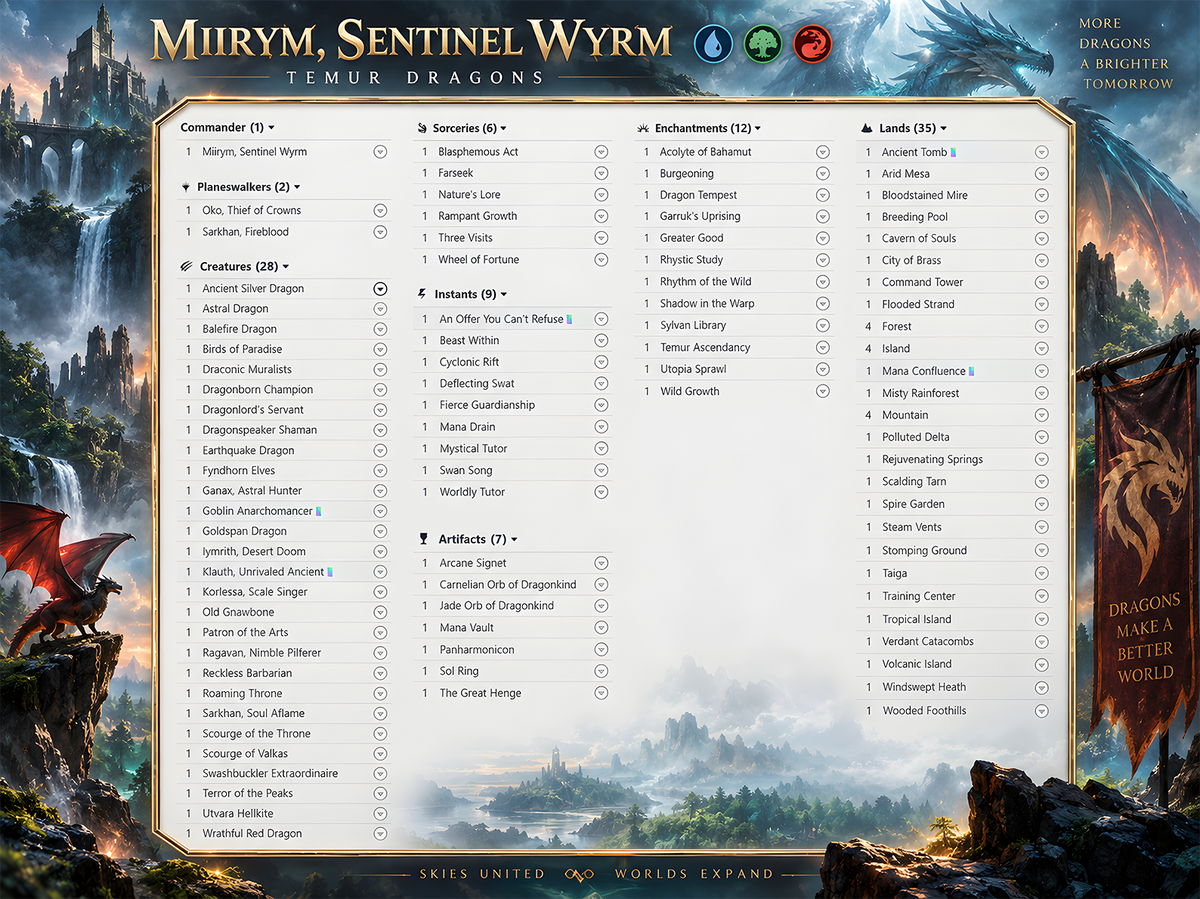This screenshot has height=899, width=1200.
Task: Click the Lands mountain icon
Action: pyautogui.click(x=866, y=128)
